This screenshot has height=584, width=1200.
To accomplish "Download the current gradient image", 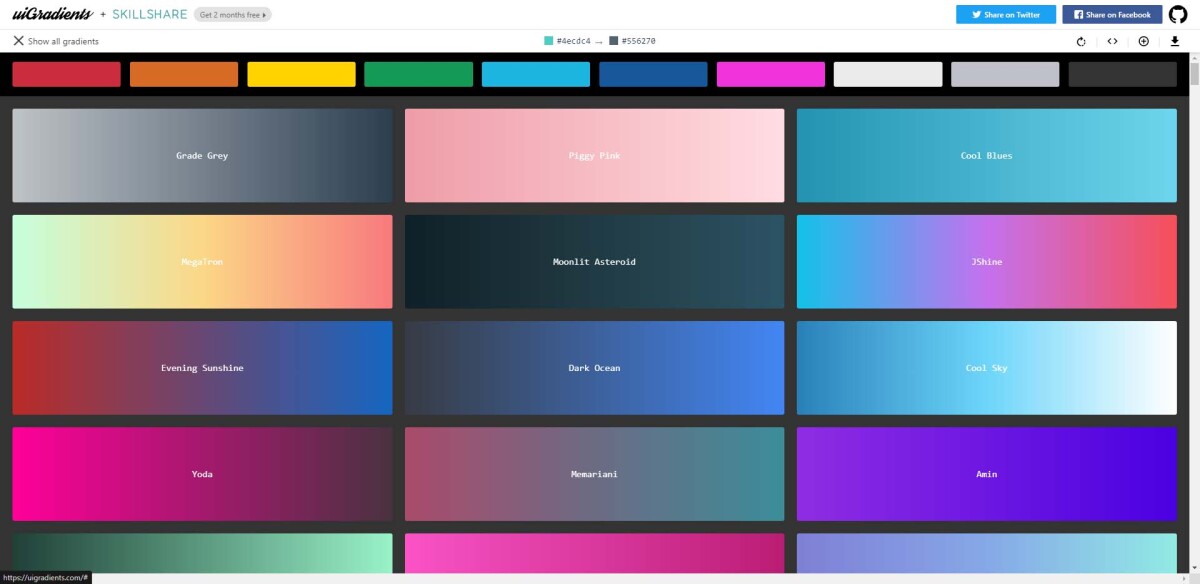I will pos(1174,41).
